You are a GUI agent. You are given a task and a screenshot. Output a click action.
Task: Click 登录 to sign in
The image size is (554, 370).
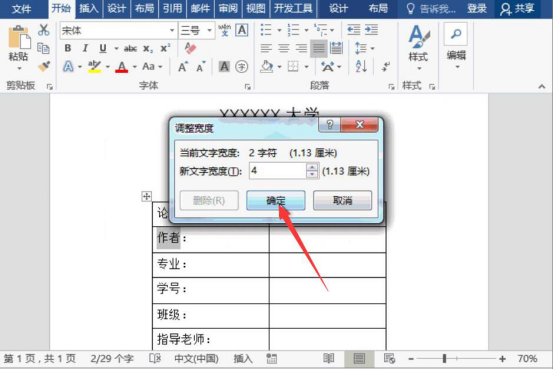coord(477,8)
